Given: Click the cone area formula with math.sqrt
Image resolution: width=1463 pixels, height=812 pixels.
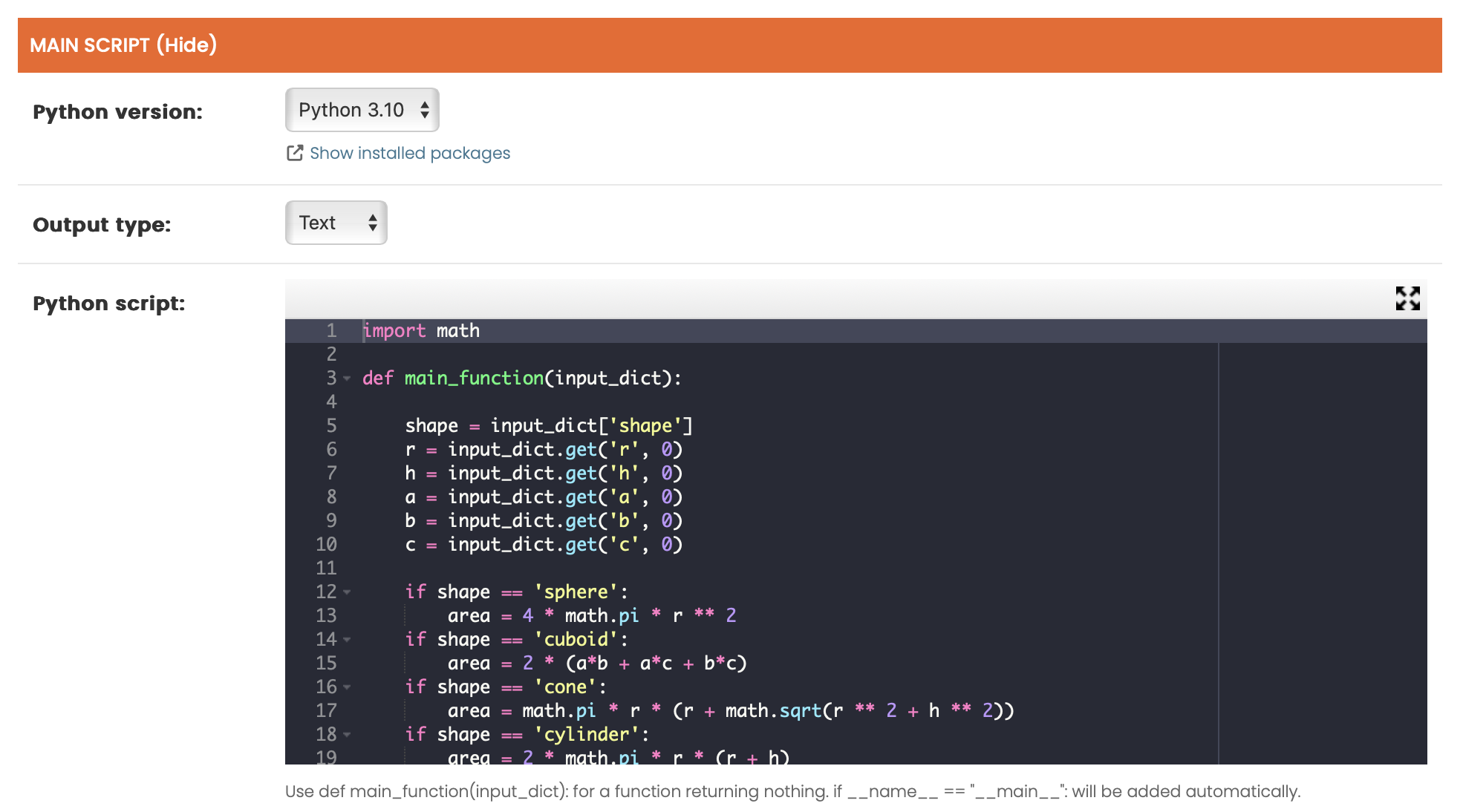Looking at the screenshot, I should [x=731, y=711].
